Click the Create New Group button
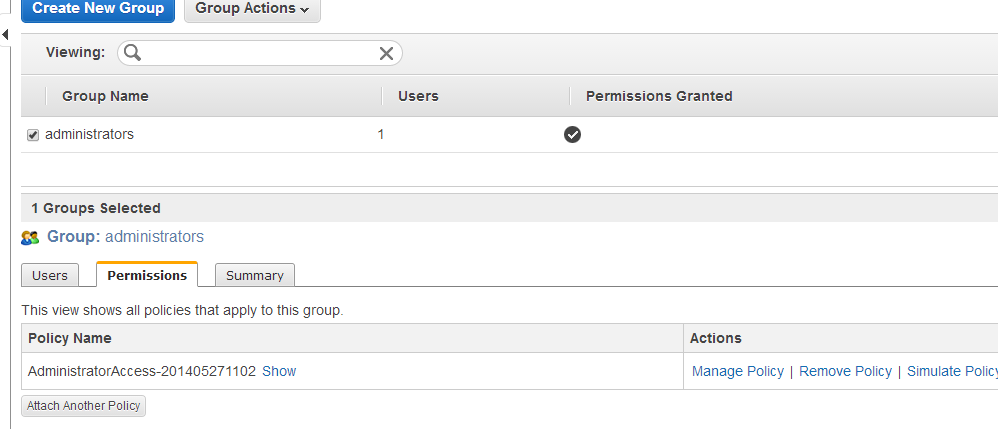The image size is (998, 429). tap(98, 9)
